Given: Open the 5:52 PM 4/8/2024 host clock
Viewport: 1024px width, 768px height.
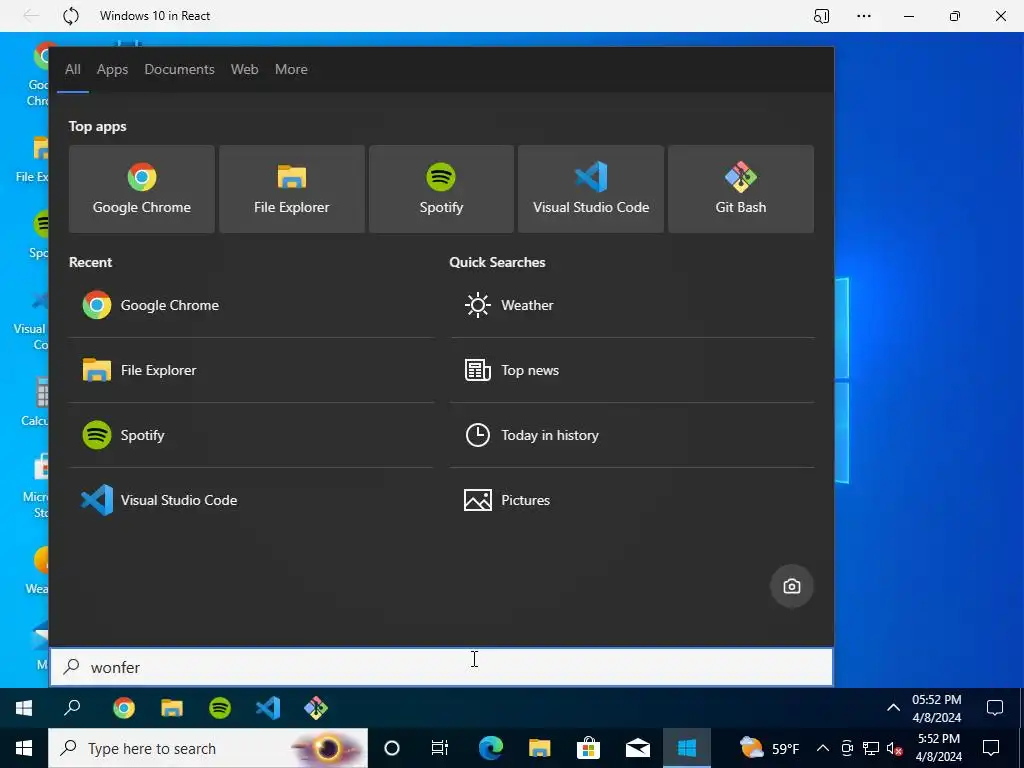Looking at the screenshot, I should 938,748.
